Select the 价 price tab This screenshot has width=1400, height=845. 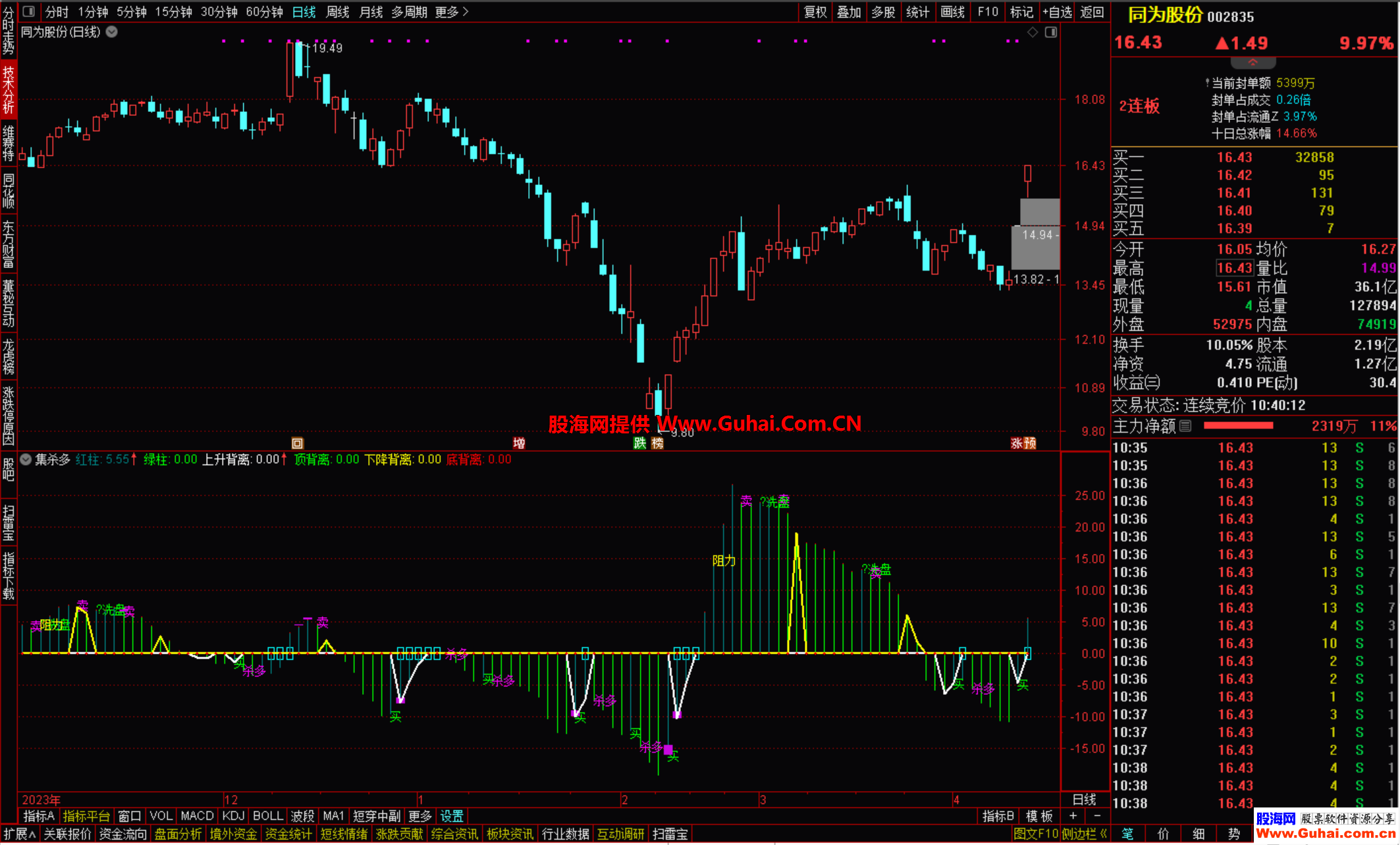coord(1164,834)
